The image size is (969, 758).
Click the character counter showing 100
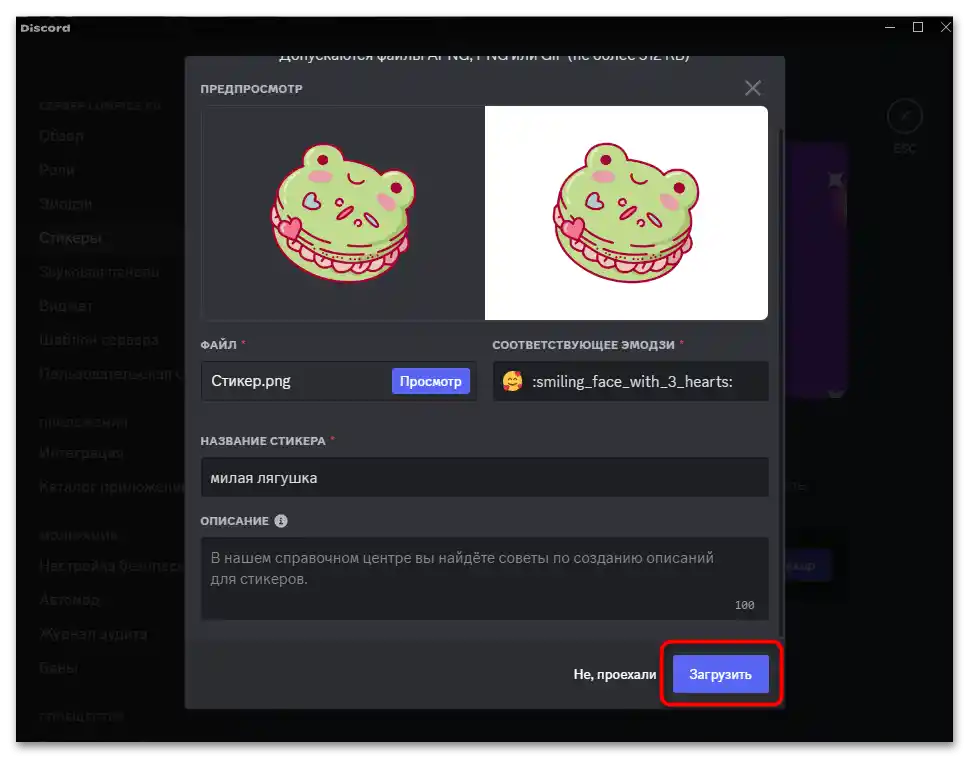coord(744,605)
